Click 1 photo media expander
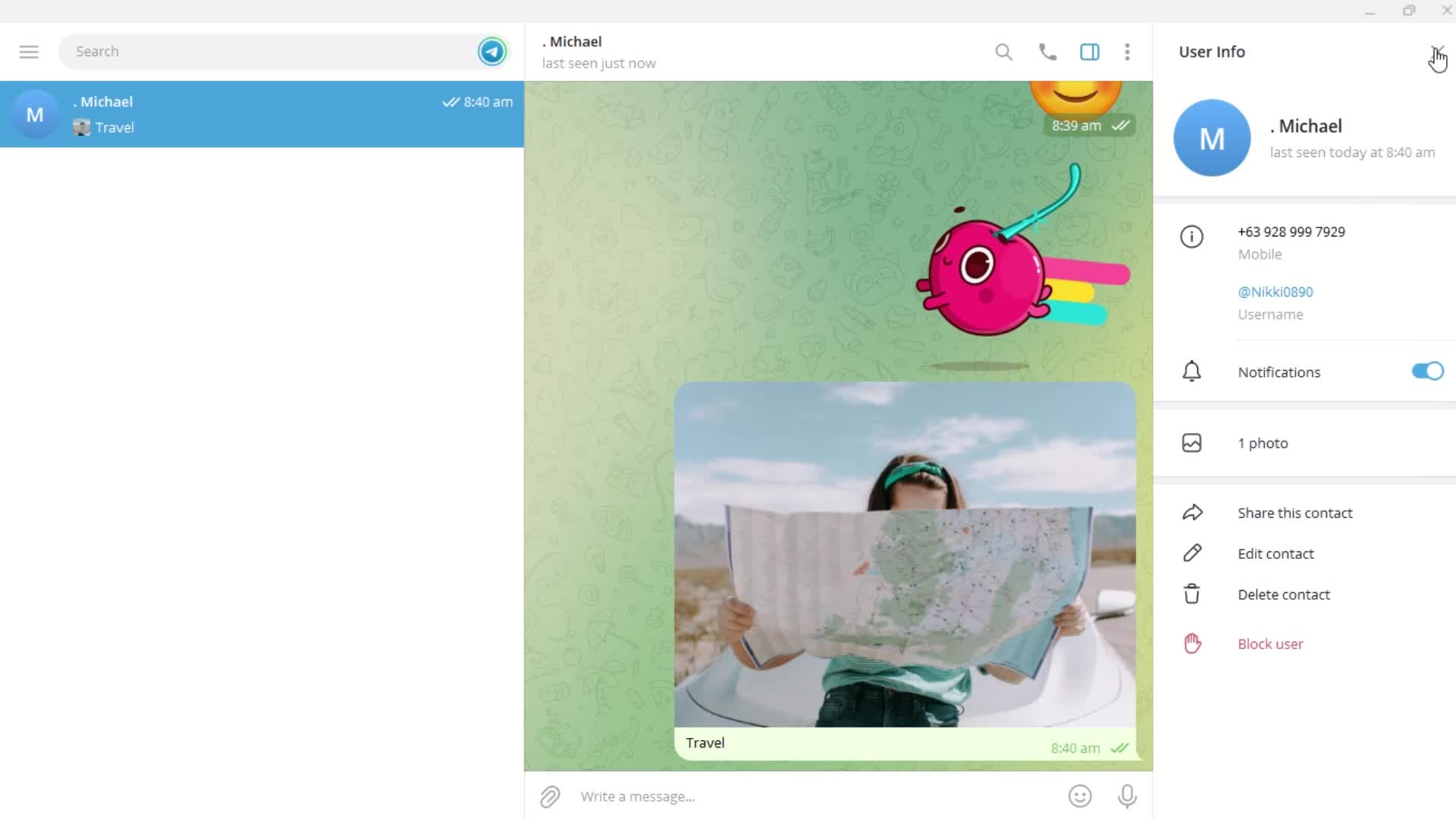This screenshot has width=1456, height=819. coord(1262,443)
